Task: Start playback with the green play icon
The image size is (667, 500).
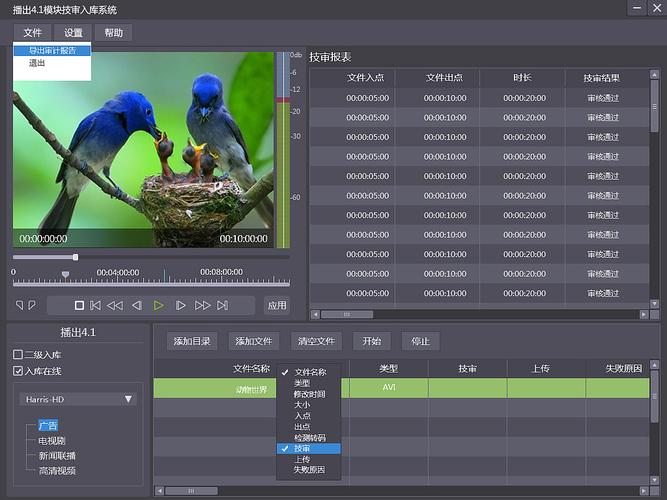Action: [159, 305]
